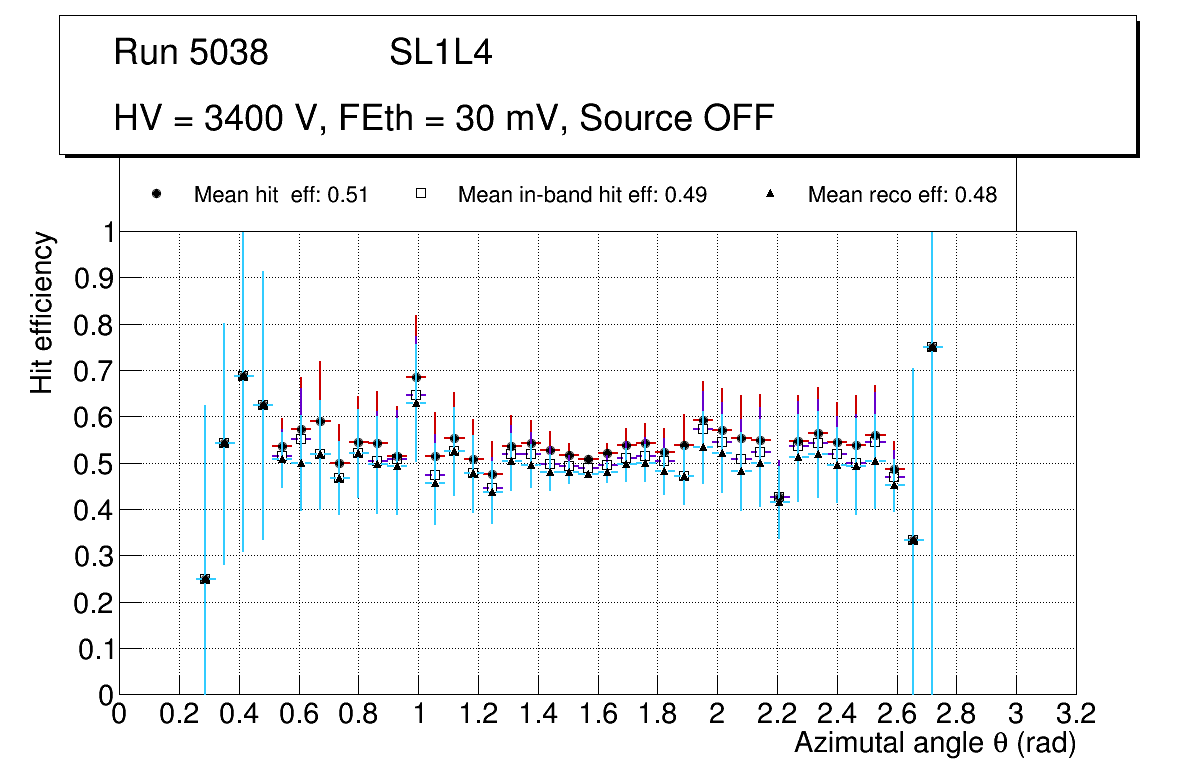Select the lowest data point at efficiency 0.25

[205, 579]
